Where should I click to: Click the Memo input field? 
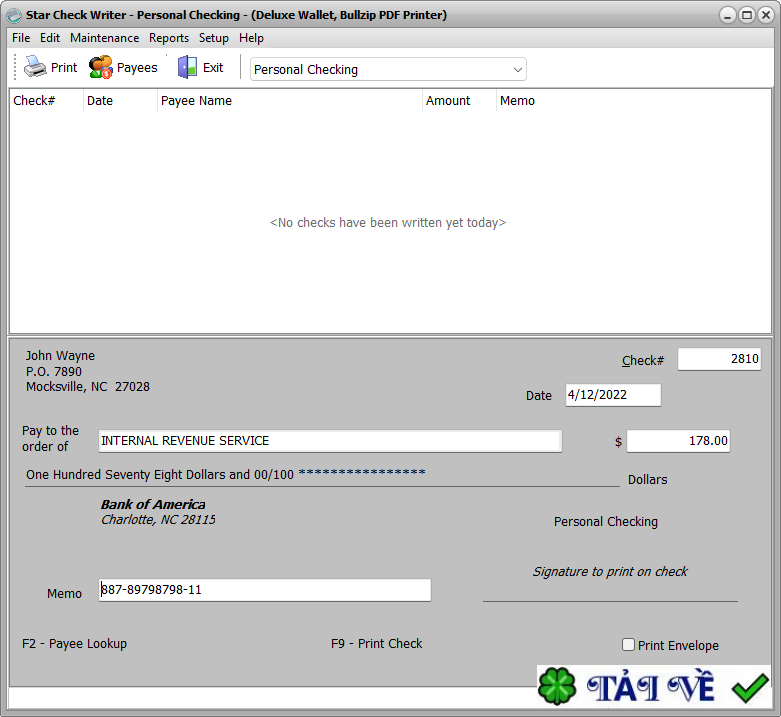point(265,590)
